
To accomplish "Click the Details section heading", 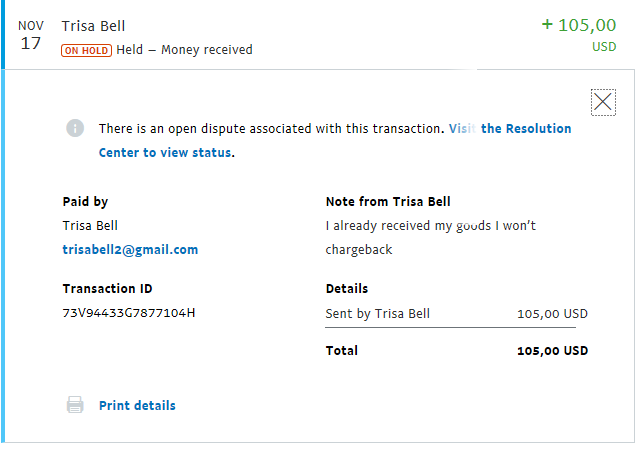I will tap(347, 289).
